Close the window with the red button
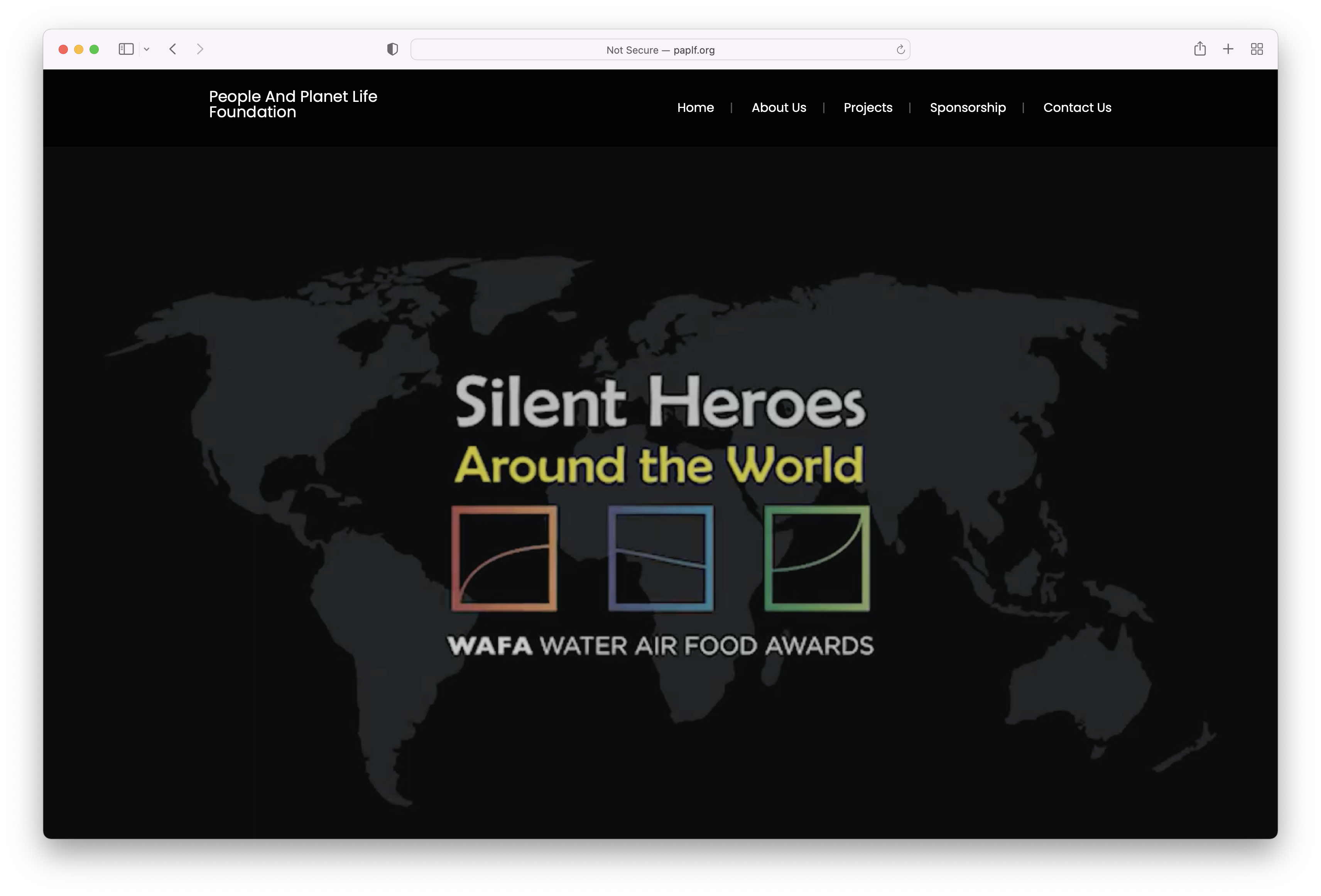The height and width of the screenshot is (896, 1321). [63, 49]
